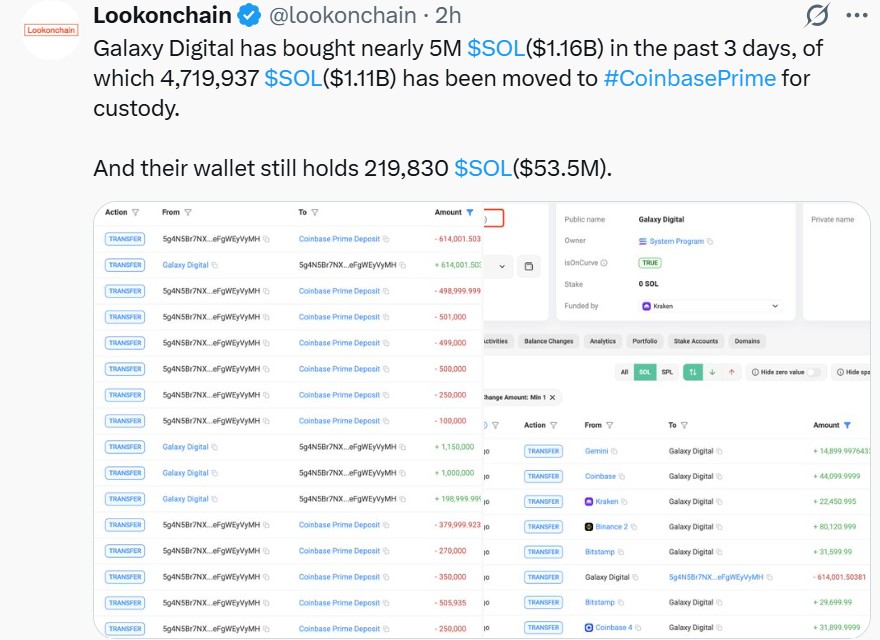
Task: Filter the left table's From column
Action: coord(188,212)
